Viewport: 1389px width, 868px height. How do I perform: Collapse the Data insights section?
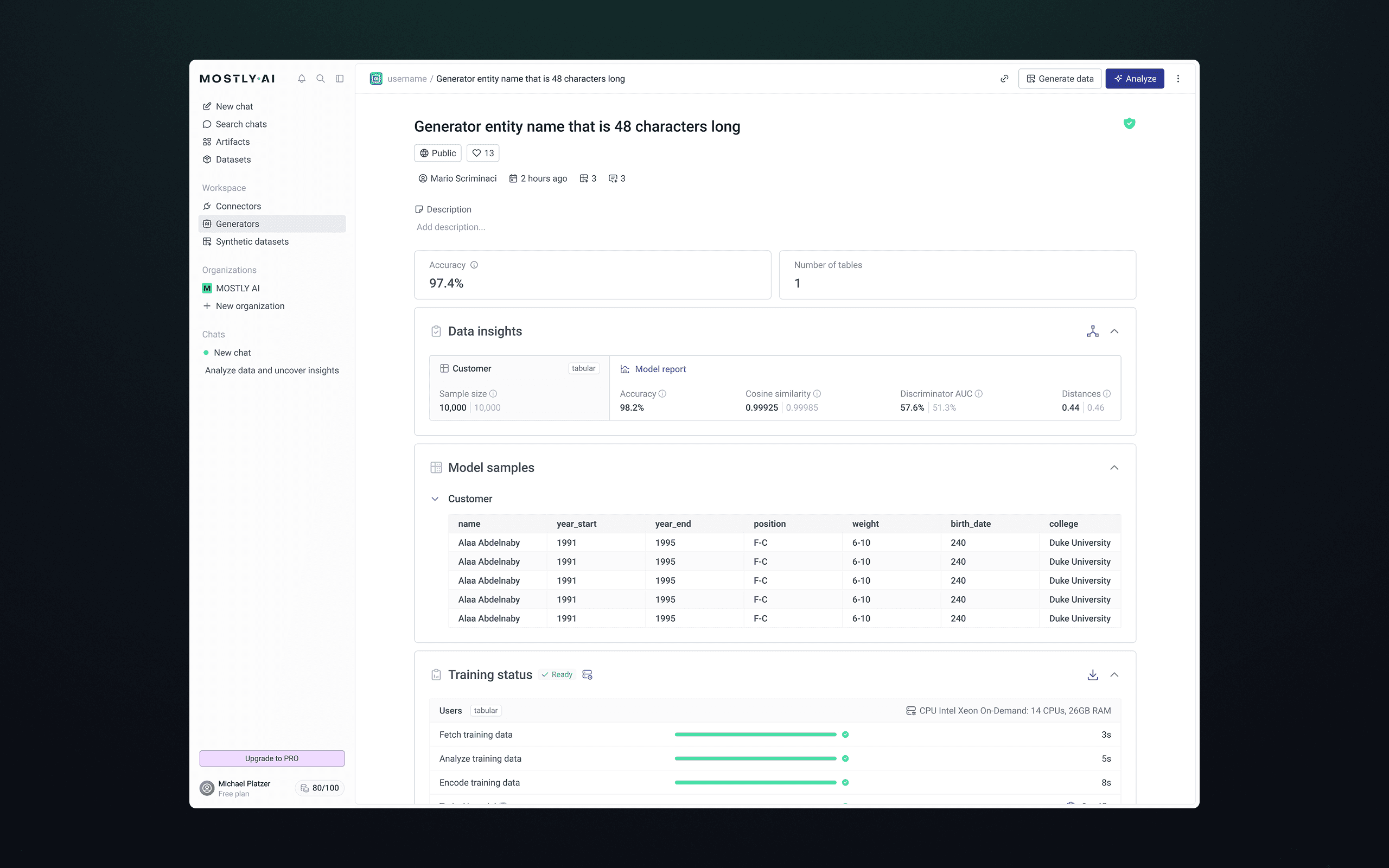pyautogui.click(x=1114, y=331)
